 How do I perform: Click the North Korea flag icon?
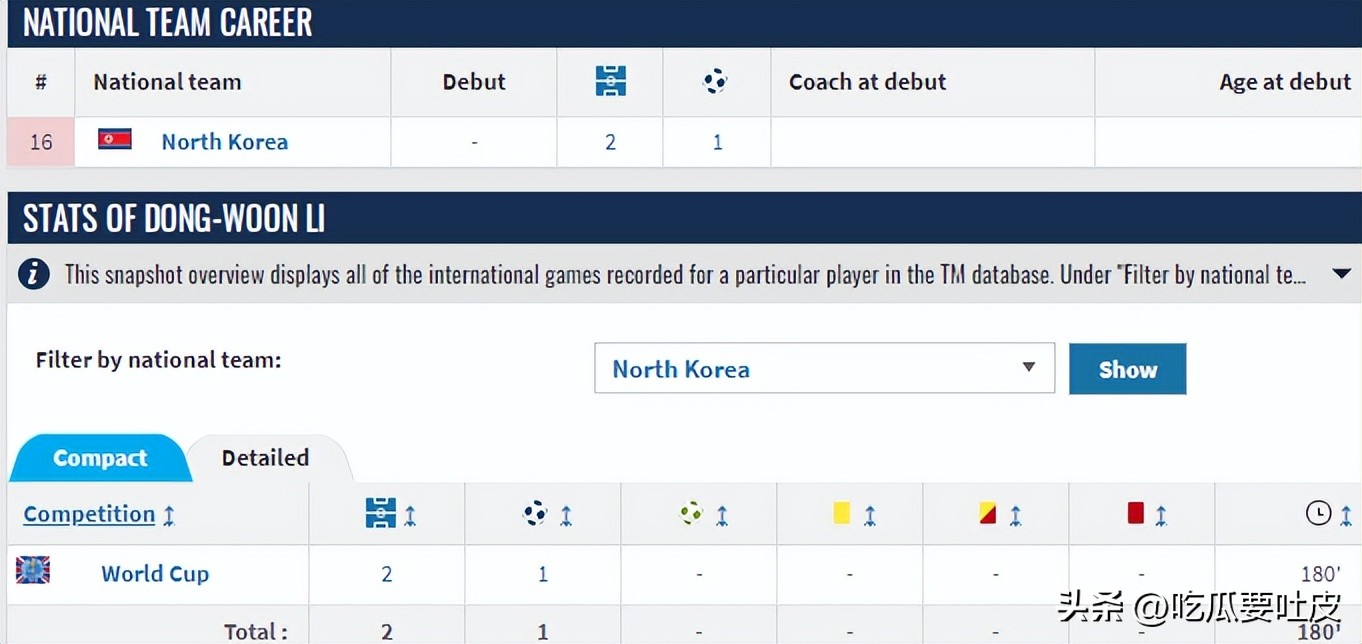[115, 140]
